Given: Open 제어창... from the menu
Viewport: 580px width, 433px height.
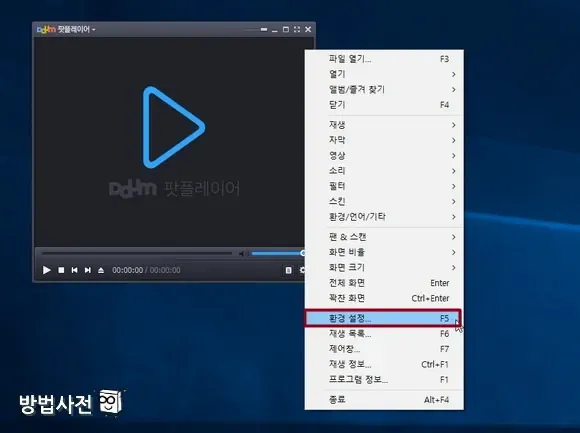Looking at the screenshot, I should pos(384,349).
